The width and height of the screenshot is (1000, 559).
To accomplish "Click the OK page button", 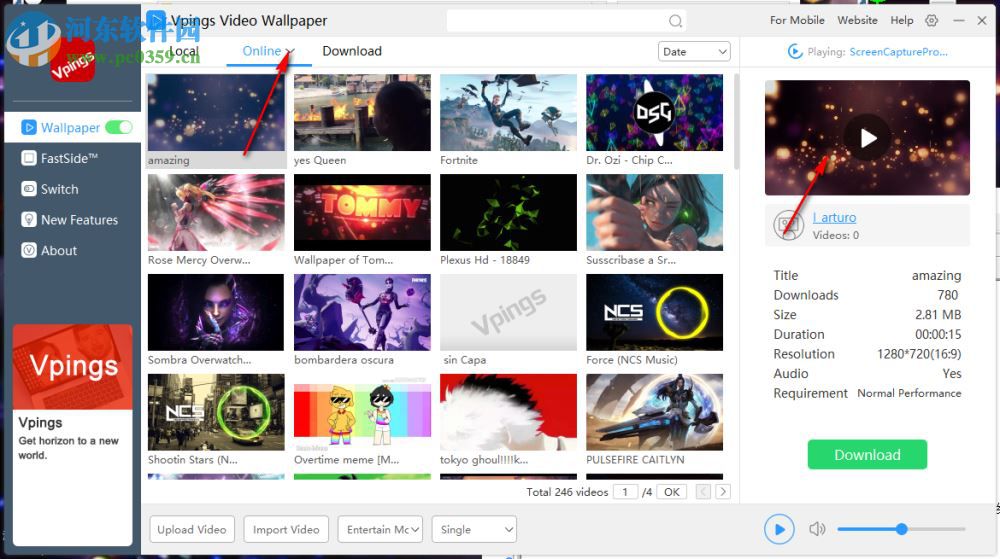I will pos(672,491).
